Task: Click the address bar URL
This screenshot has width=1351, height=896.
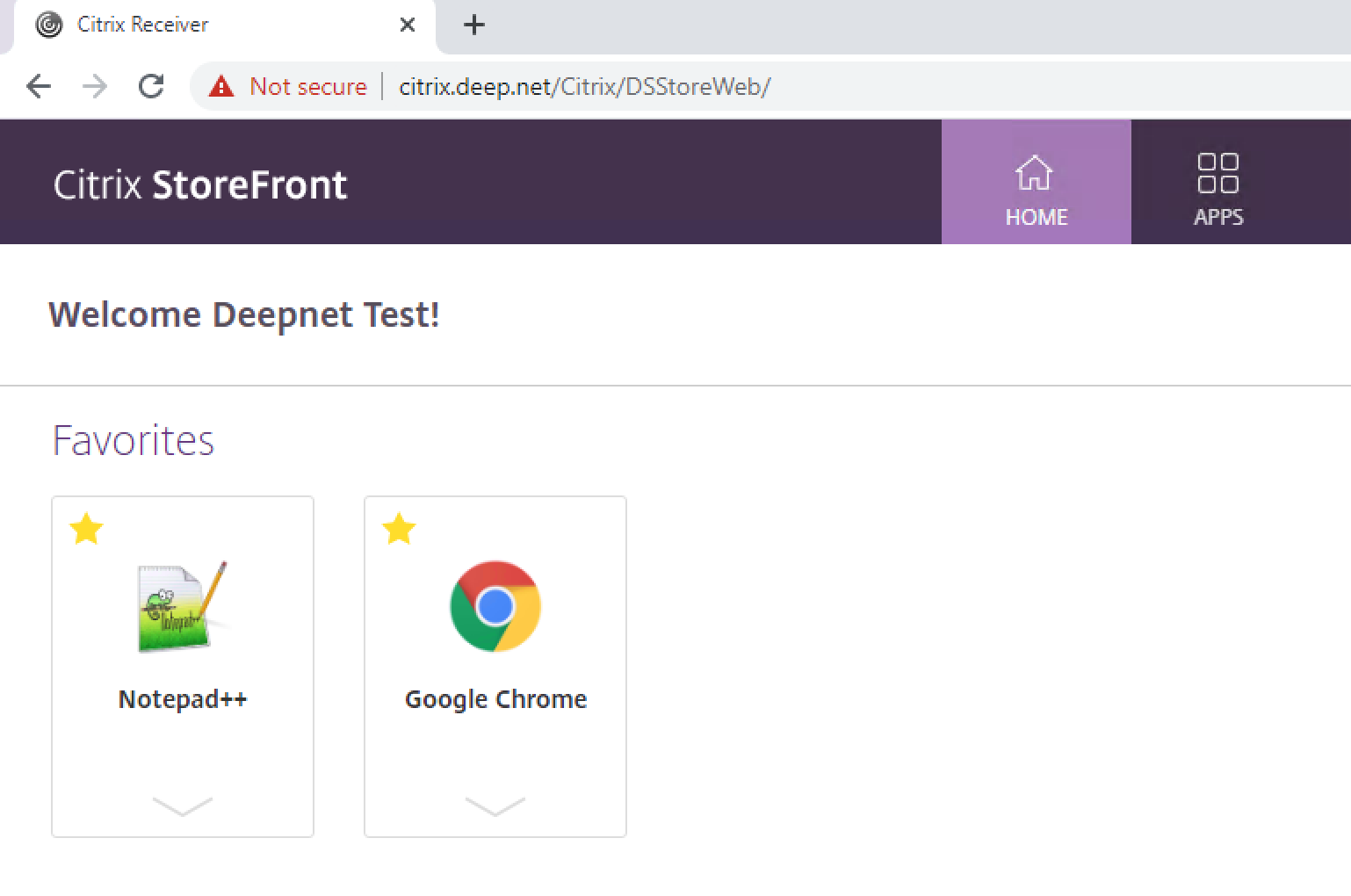Action: tap(584, 86)
